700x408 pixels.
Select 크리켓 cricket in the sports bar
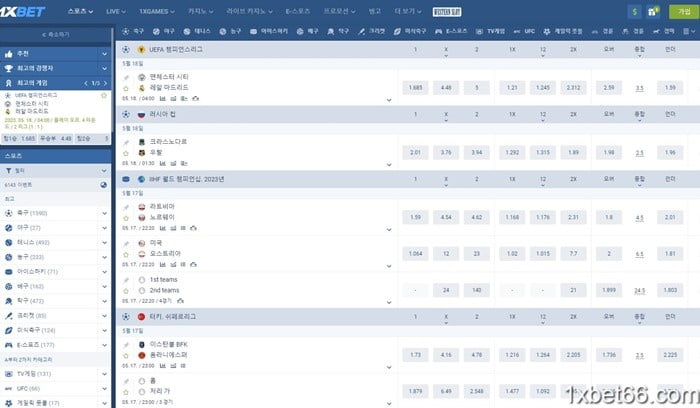coord(371,31)
